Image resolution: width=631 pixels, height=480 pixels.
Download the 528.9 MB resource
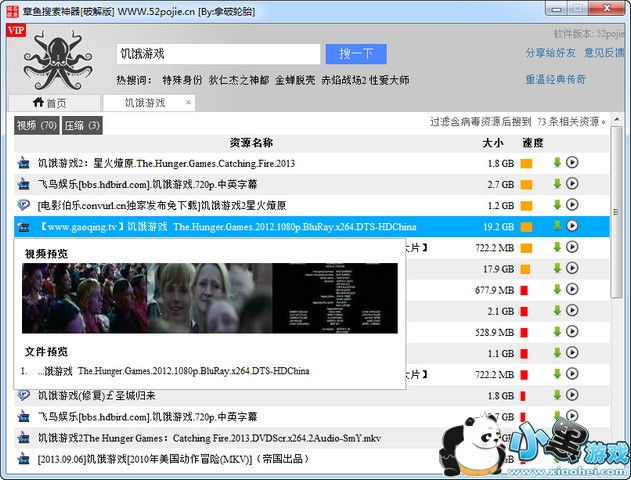pyautogui.click(x=557, y=332)
